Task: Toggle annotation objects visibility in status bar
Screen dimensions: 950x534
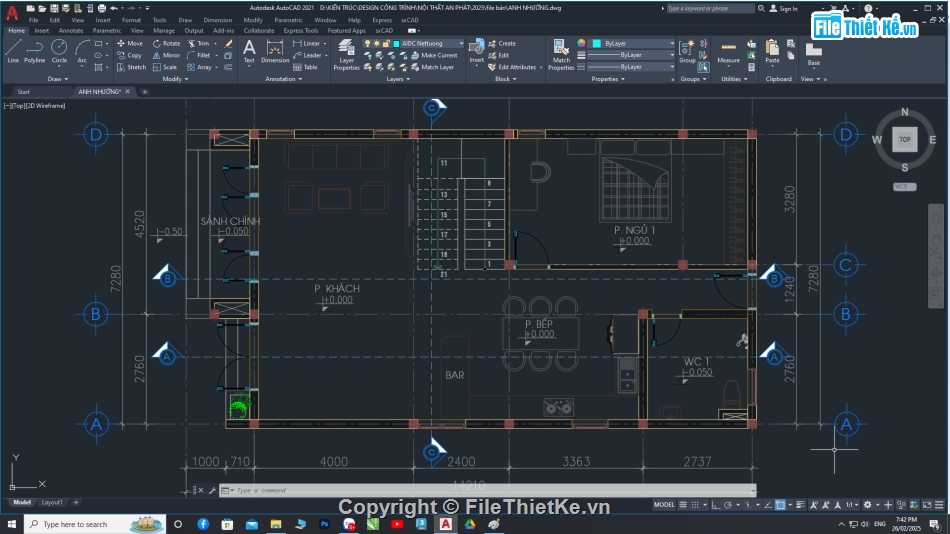Action: point(813,505)
